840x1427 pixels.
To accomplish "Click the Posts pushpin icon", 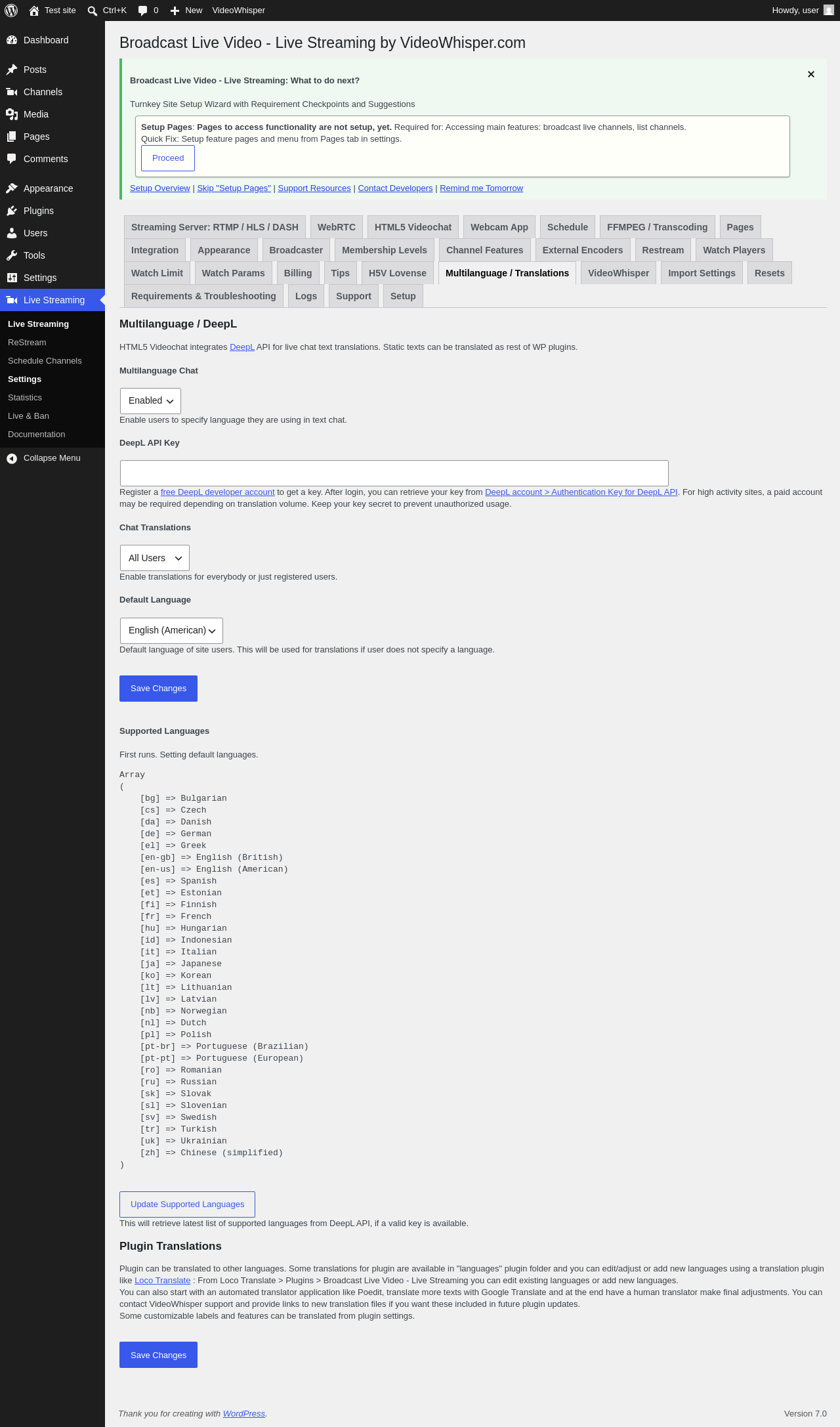I will [x=12, y=70].
